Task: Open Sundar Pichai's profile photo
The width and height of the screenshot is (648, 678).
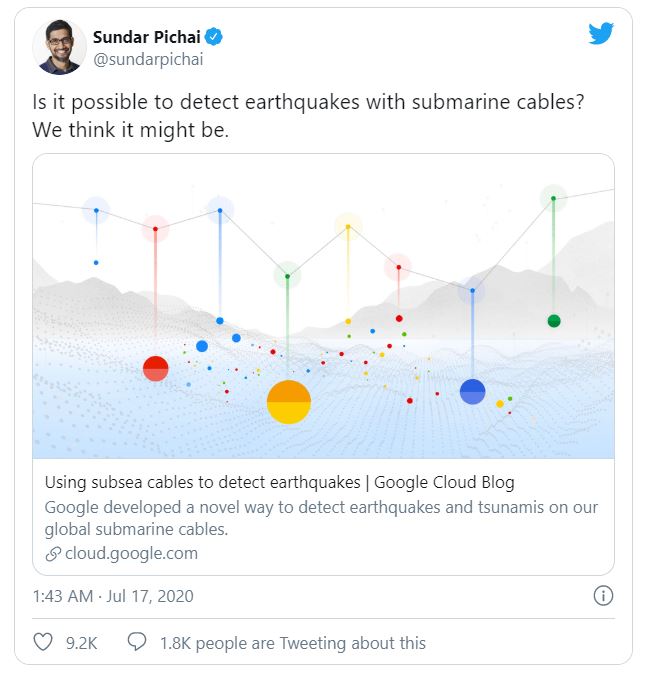Action: (x=59, y=47)
